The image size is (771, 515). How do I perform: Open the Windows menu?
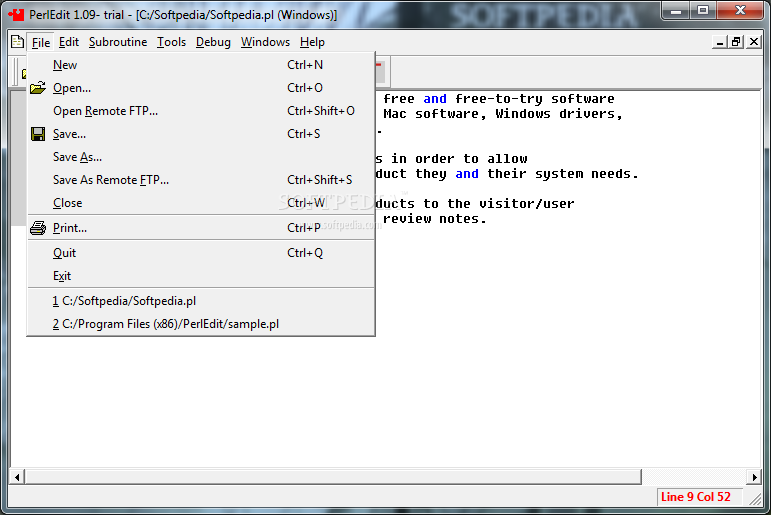coord(265,42)
